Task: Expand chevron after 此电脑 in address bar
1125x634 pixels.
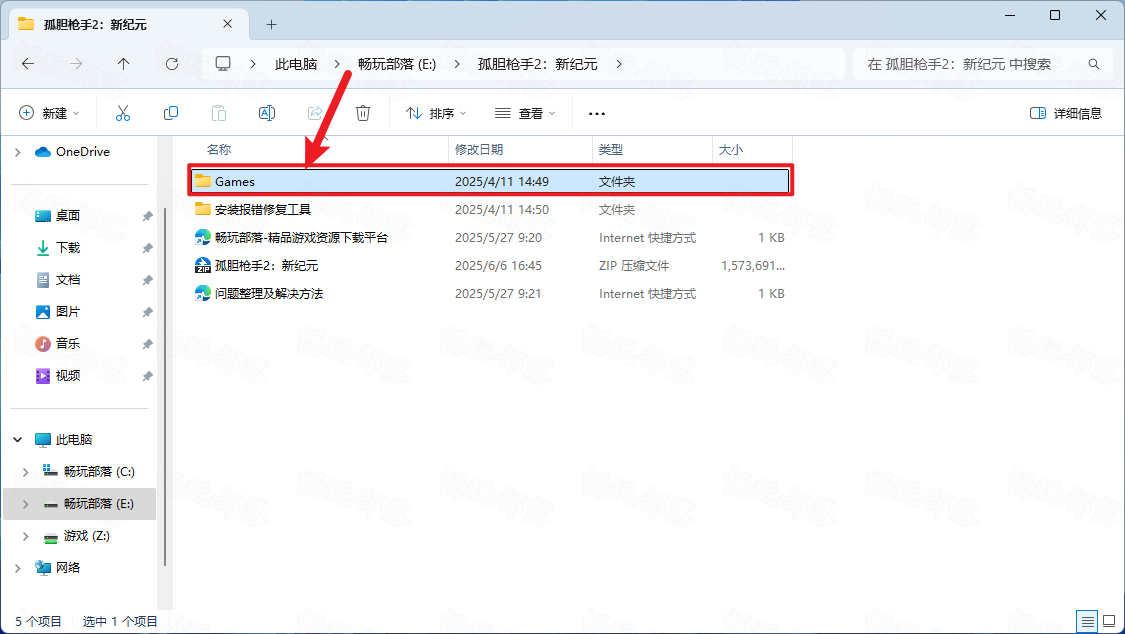Action: (x=337, y=64)
